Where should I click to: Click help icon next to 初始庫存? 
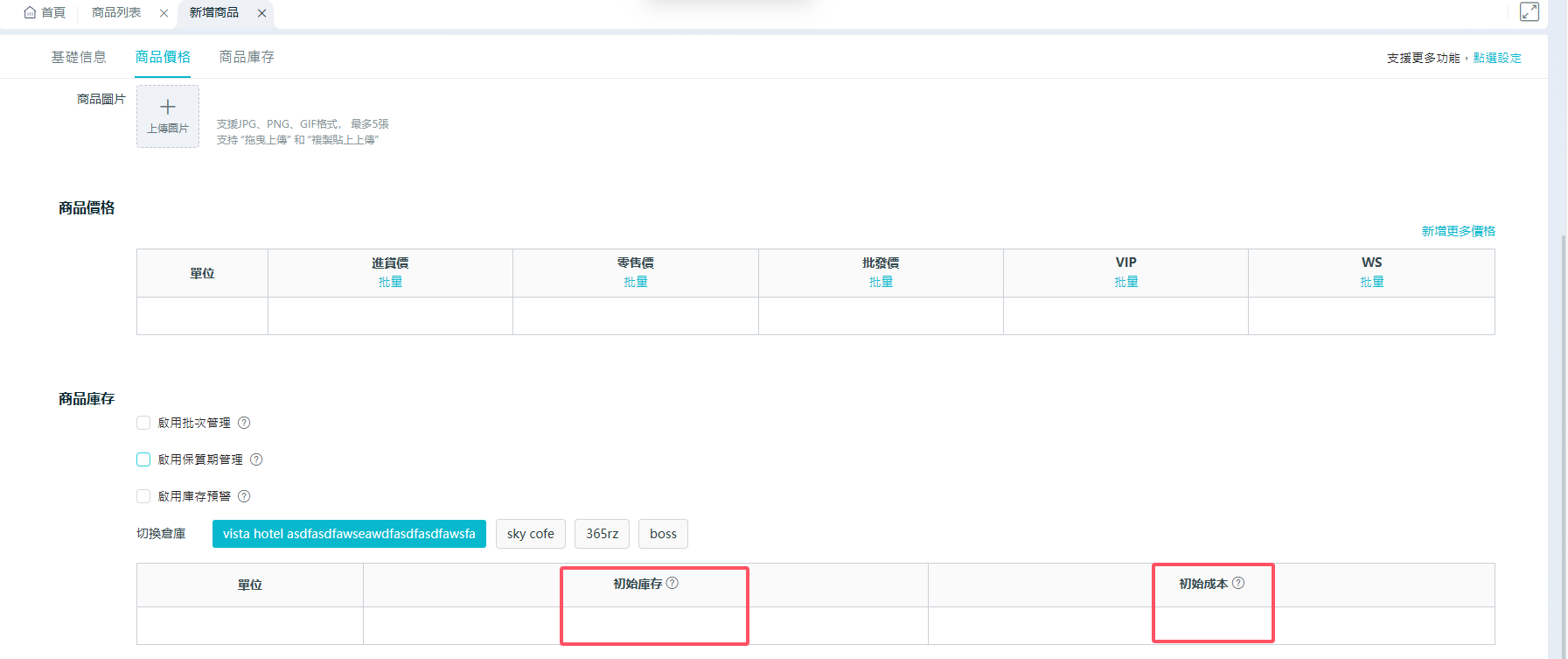click(672, 583)
